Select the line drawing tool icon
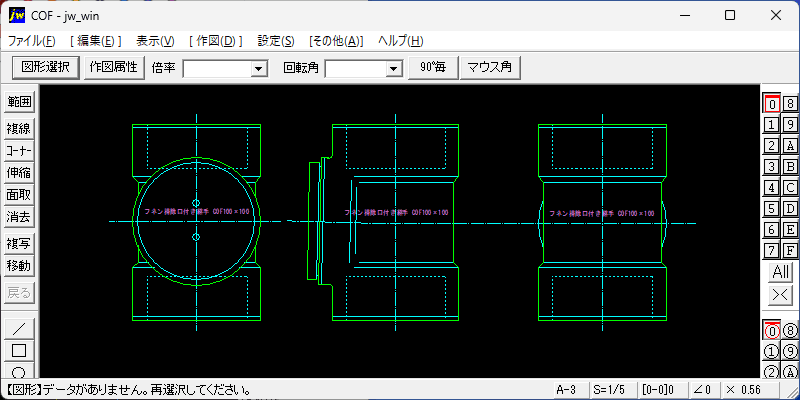The width and height of the screenshot is (800, 400). [x=19, y=329]
